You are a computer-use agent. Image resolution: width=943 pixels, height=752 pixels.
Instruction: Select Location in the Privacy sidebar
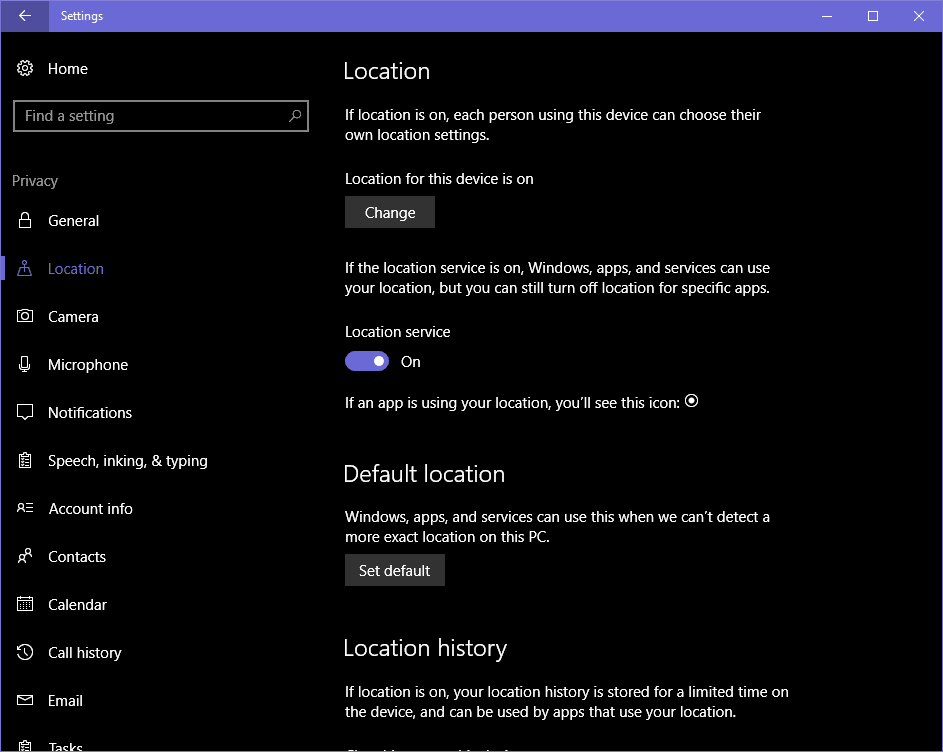75,268
